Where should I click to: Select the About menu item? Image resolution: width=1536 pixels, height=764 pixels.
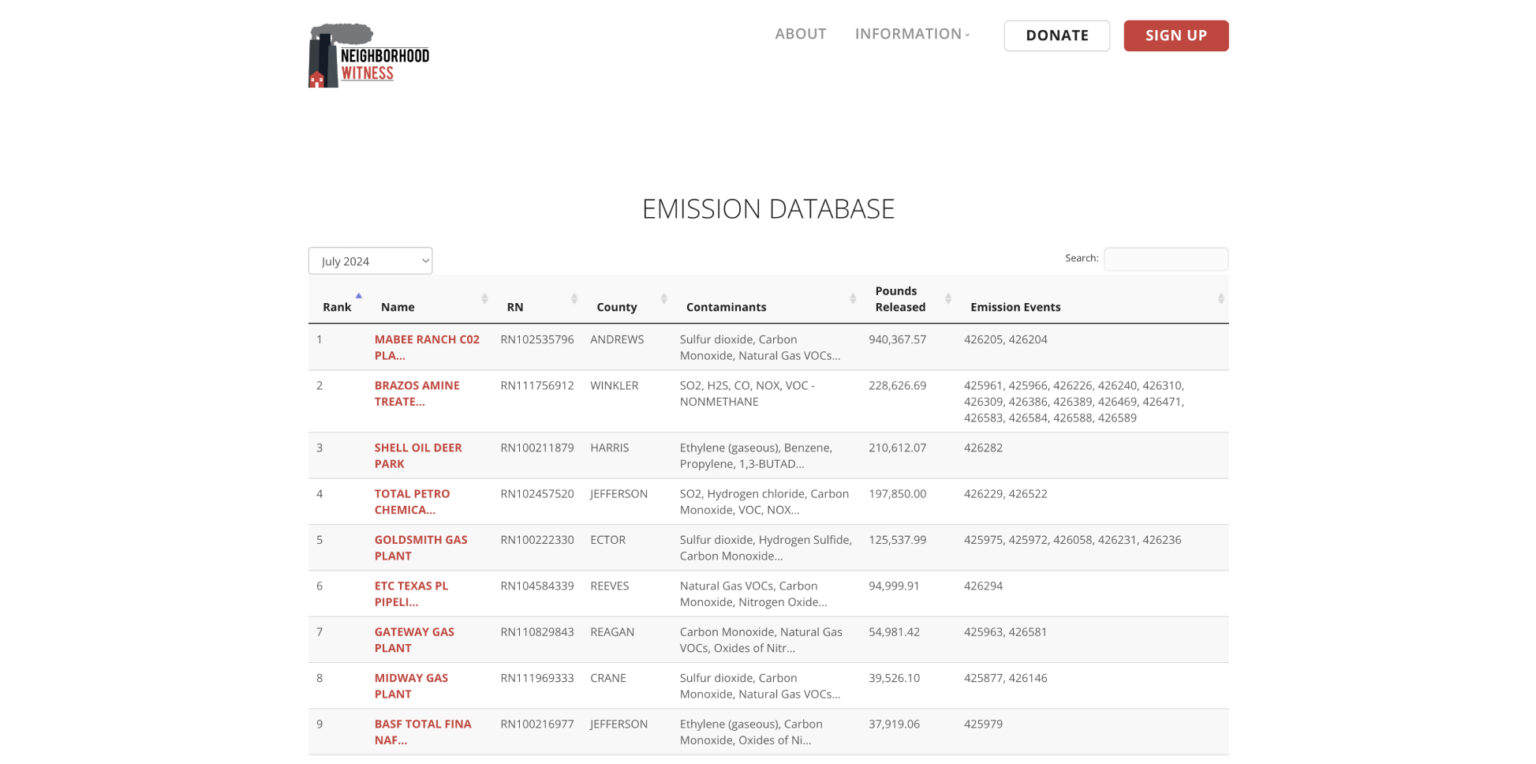[x=800, y=33]
